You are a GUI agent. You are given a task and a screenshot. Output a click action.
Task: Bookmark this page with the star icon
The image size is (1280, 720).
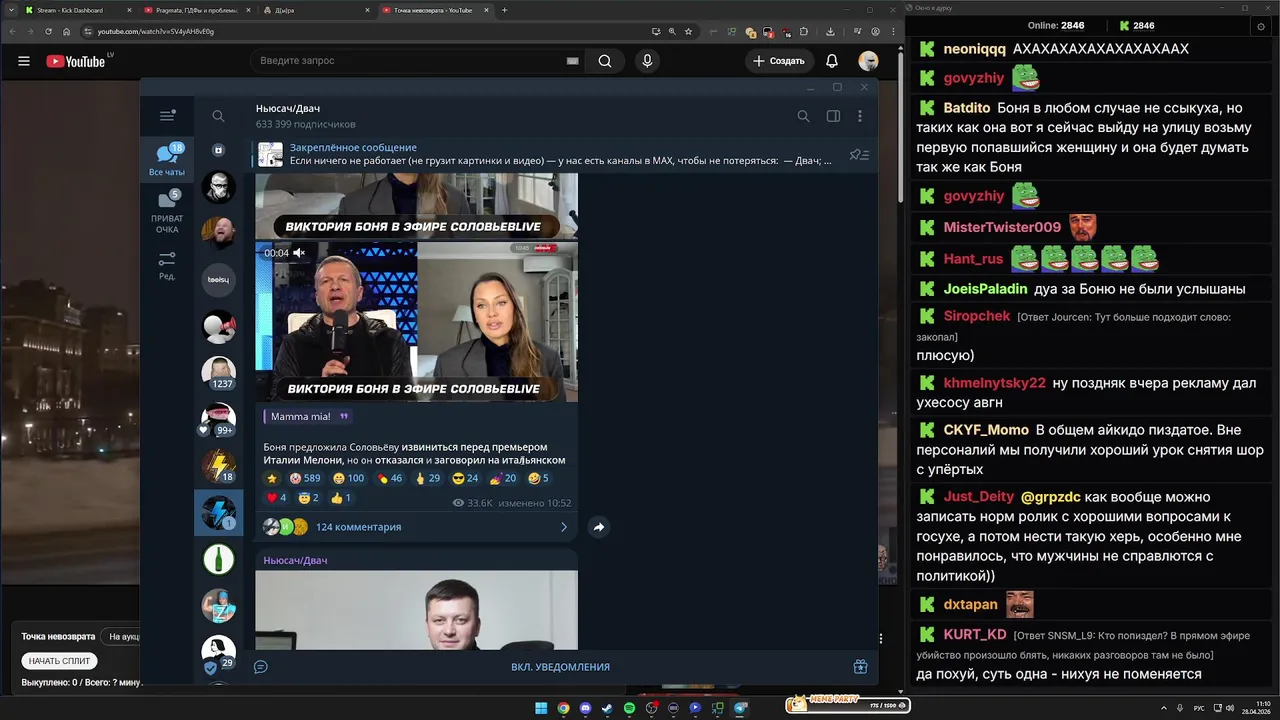[688, 31]
